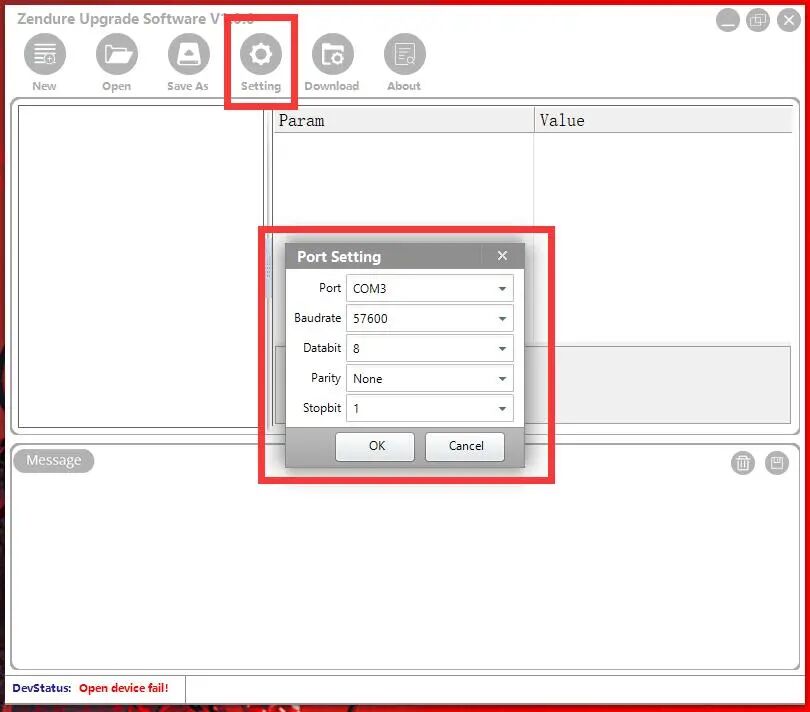
Task: Minimize the Zendure Upgrade Software window
Action: (x=728, y=20)
